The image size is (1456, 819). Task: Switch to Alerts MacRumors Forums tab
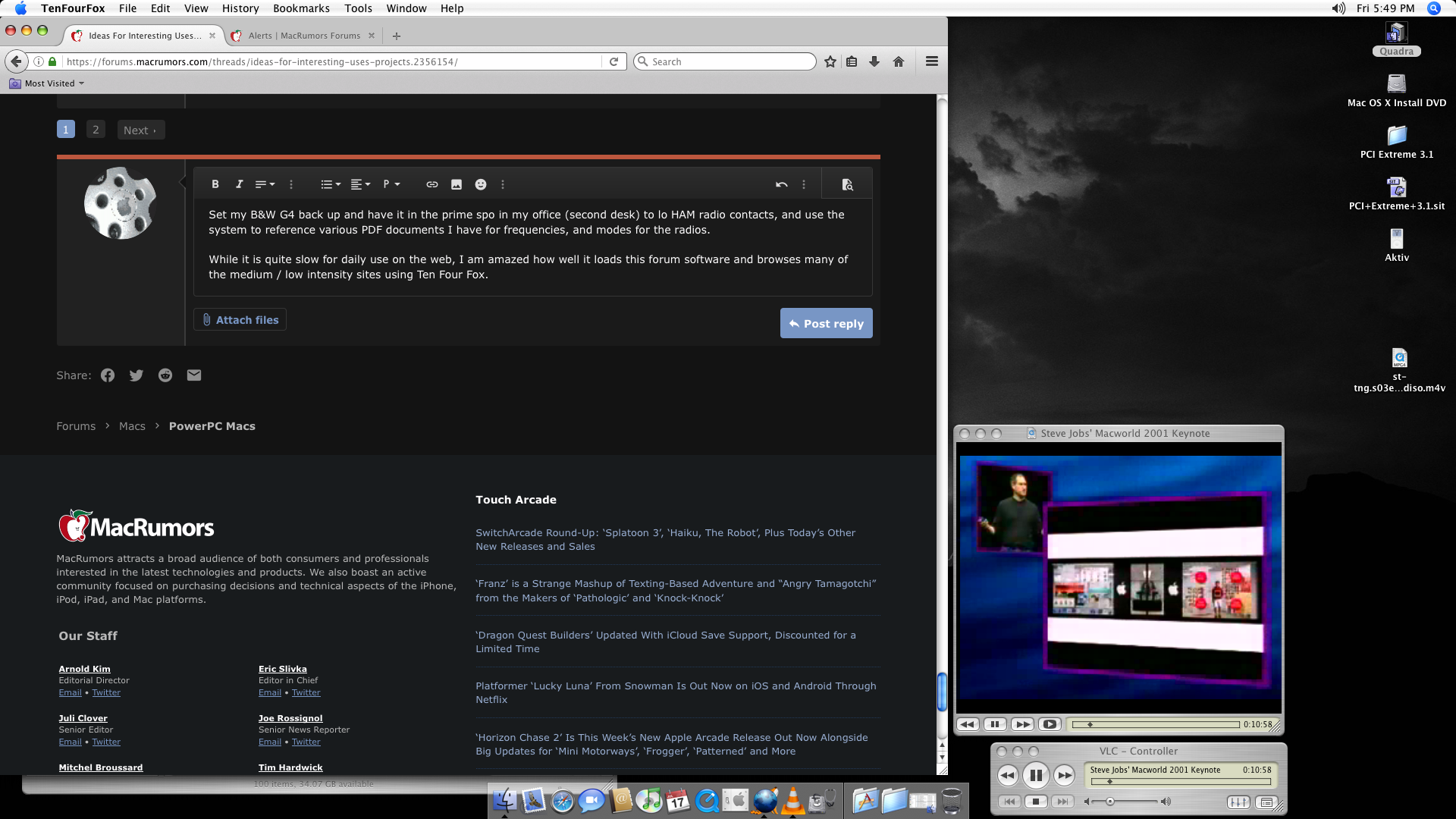pyautogui.click(x=304, y=36)
